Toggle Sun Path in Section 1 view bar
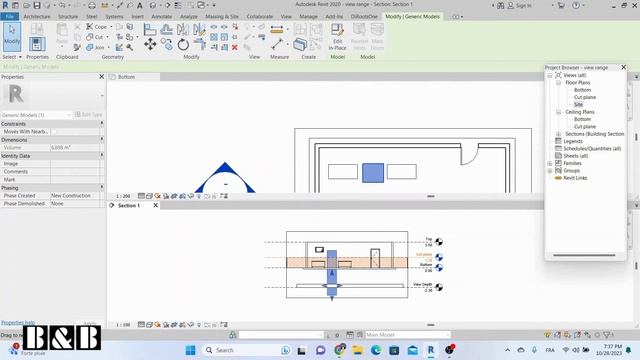Image resolution: width=640 pixels, height=360 pixels. pos(158,325)
